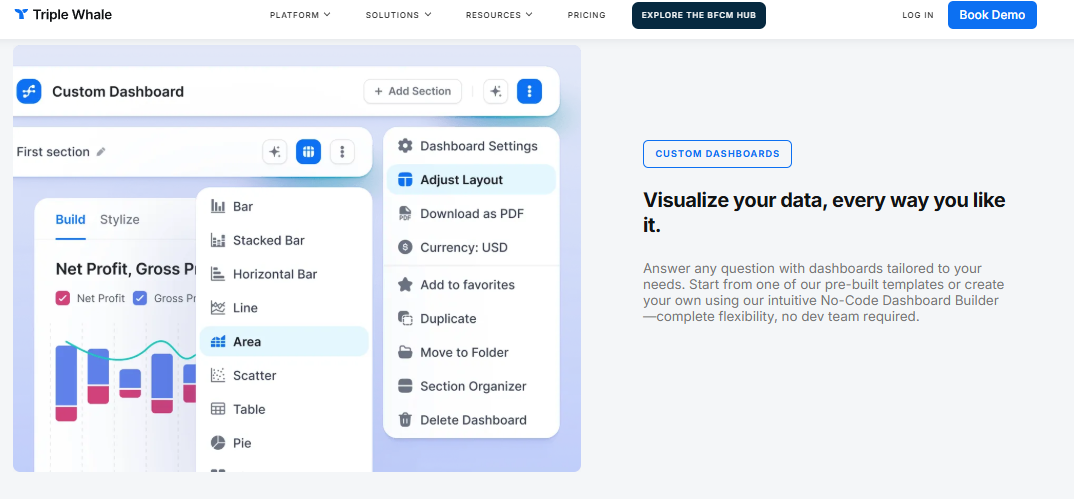Select Delete Dashboard menu entry
The image size is (1074, 499).
coord(471,420)
